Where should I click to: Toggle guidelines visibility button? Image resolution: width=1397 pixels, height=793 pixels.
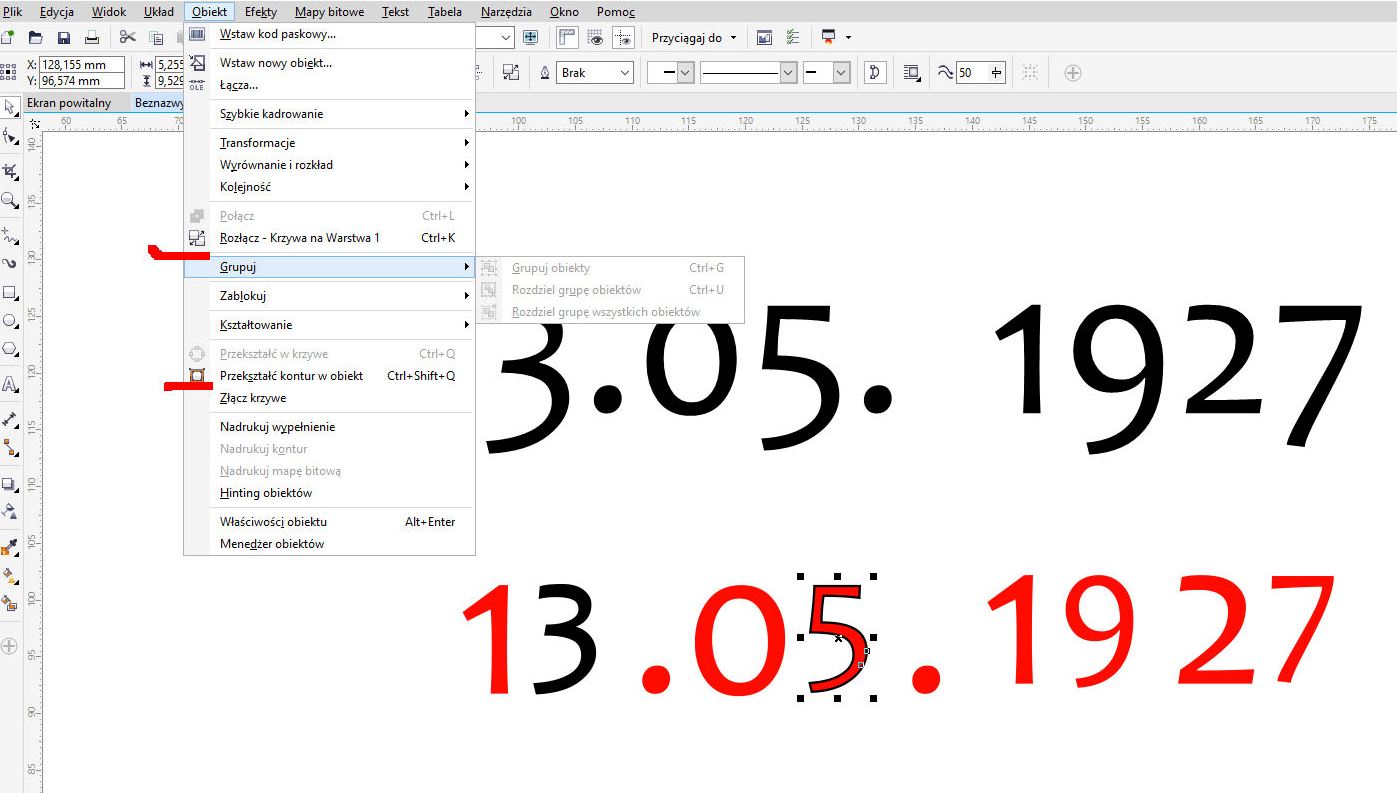point(624,38)
